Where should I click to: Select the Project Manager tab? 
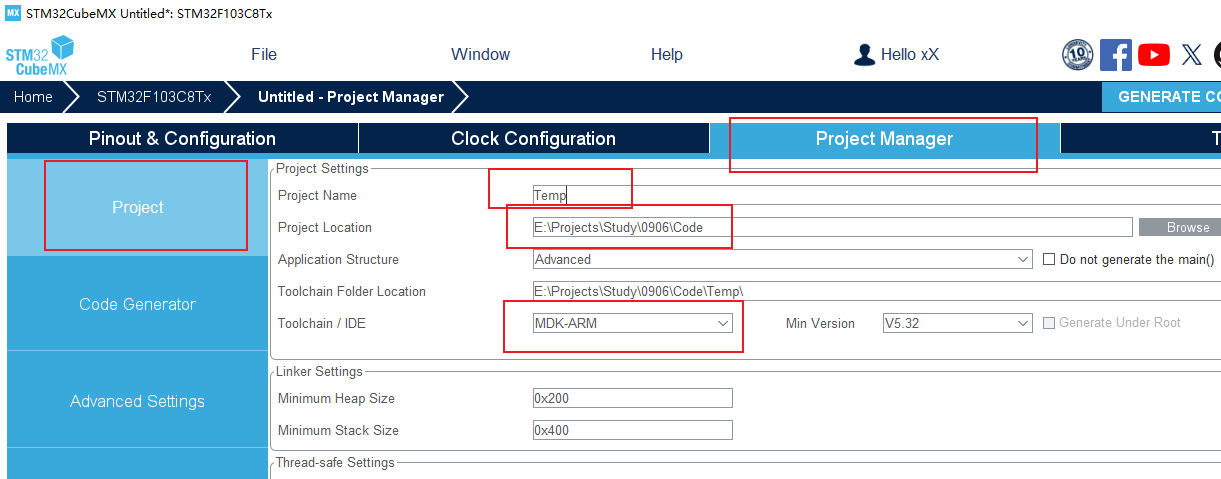(885, 139)
